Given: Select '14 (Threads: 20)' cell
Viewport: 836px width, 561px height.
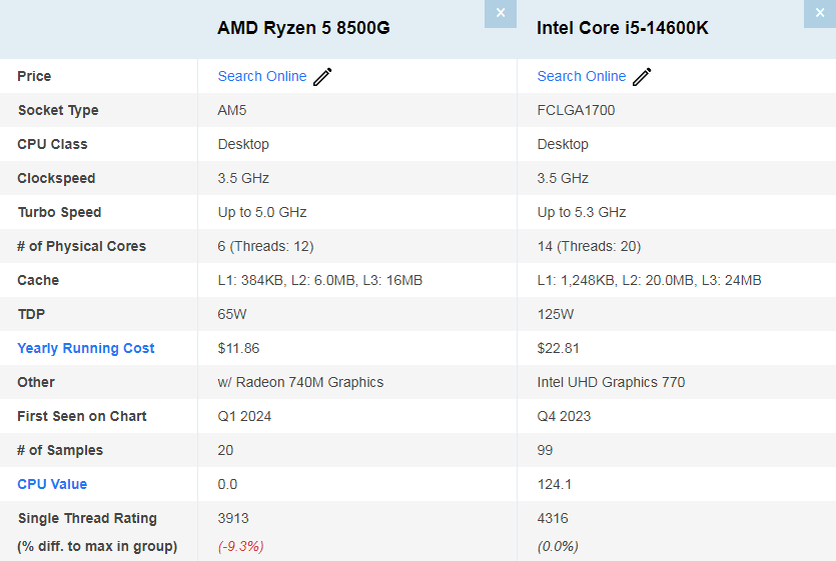Looking at the screenshot, I should [x=589, y=246].
